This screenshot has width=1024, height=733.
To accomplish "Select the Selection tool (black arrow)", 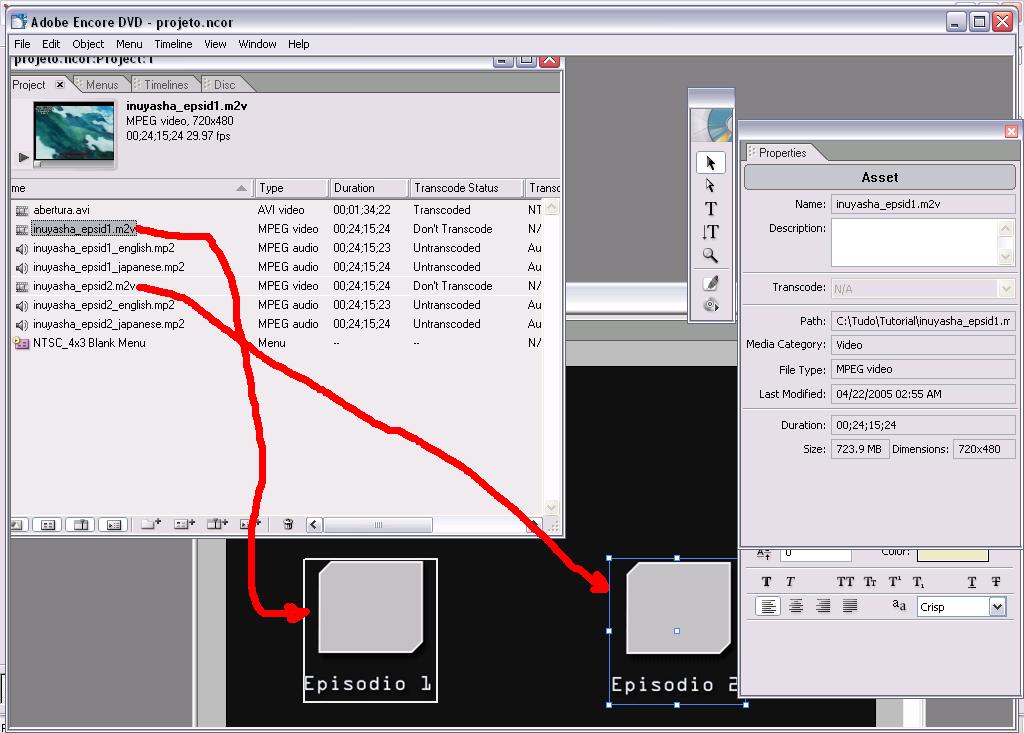I will pos(711,163).
